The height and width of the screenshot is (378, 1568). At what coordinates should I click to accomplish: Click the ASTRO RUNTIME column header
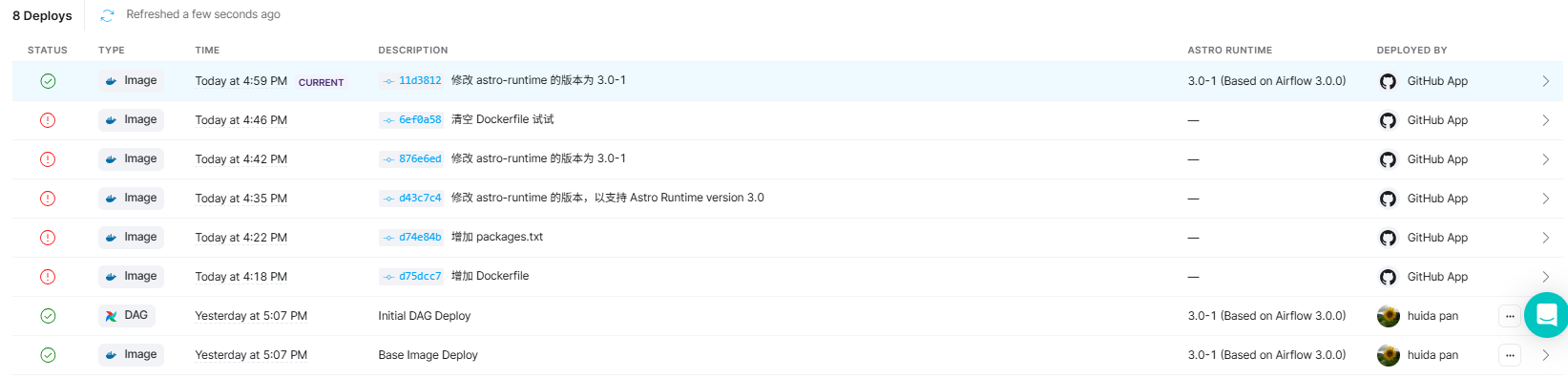pyautogui.click(x=1230, y=51)
